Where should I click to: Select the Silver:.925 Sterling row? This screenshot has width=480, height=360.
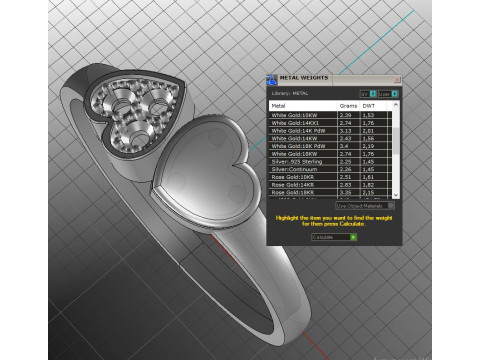[x=330, y=161]
